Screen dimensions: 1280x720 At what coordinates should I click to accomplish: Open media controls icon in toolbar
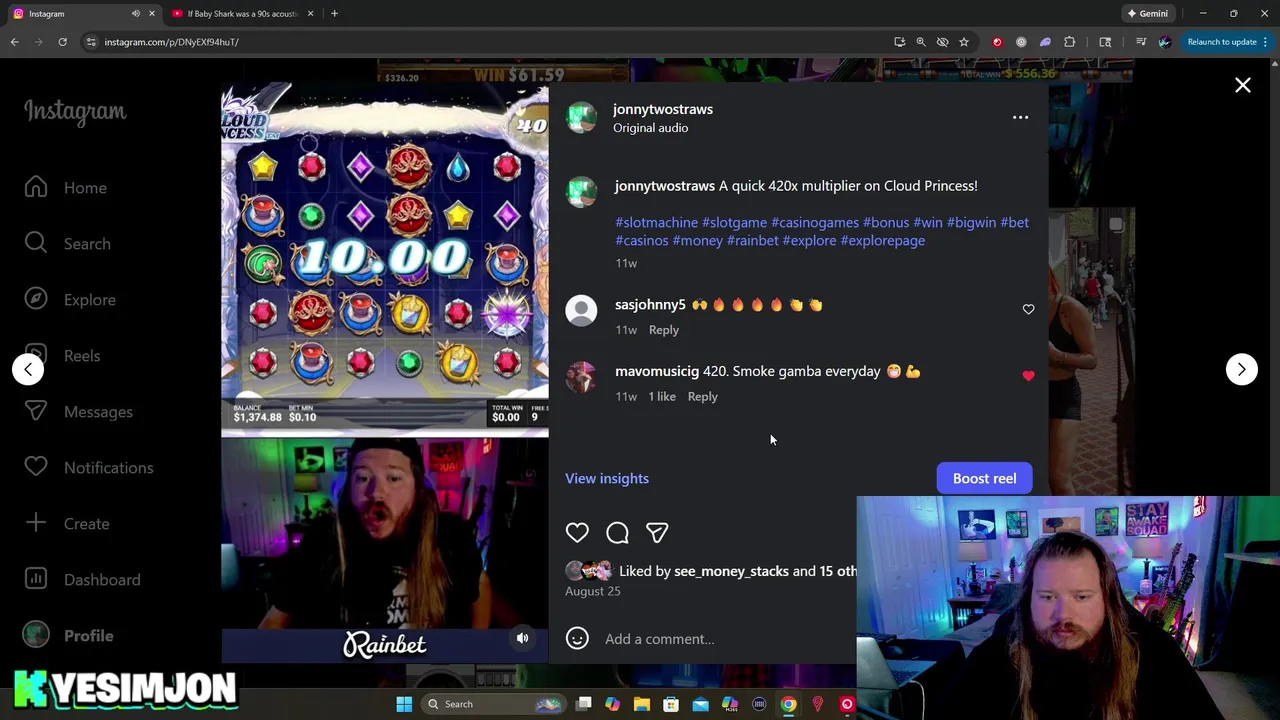[x=1141, y=42]
